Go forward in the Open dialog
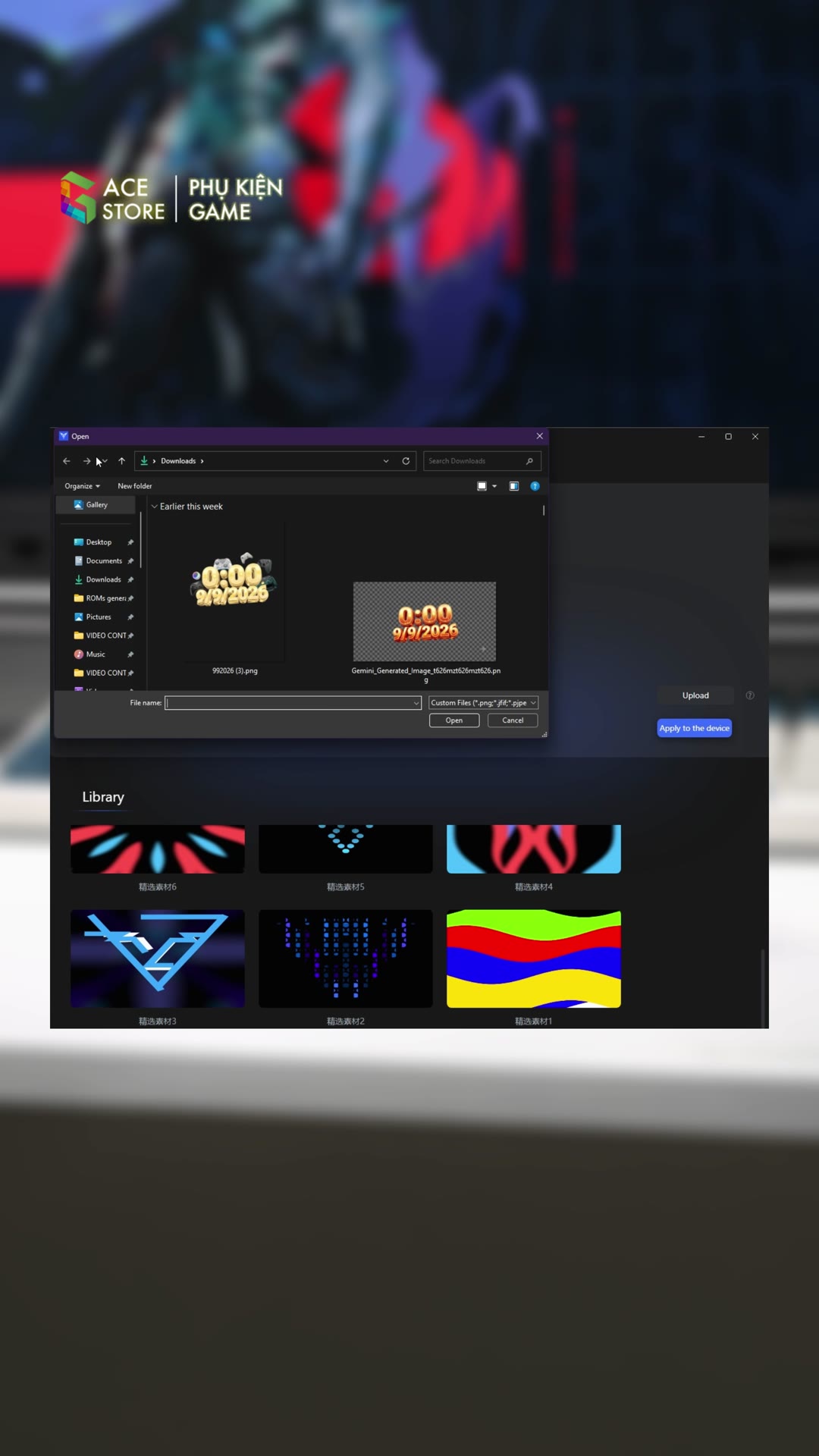 (86, 461)
